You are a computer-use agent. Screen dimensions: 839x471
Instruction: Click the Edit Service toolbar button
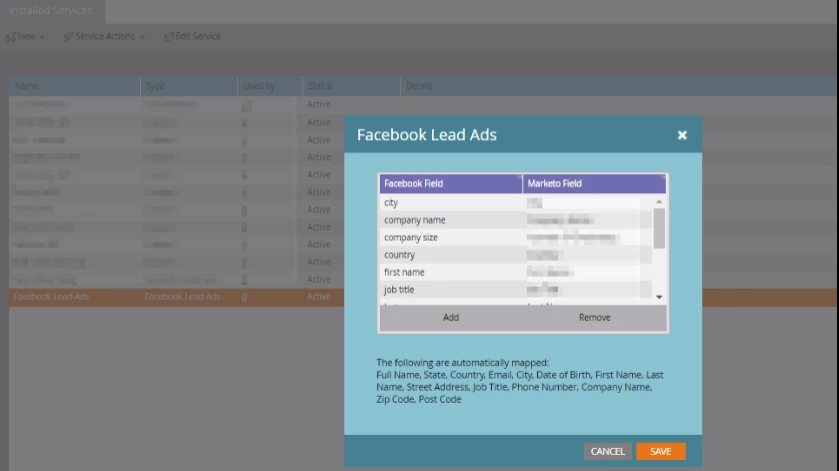tap(192, 36)
